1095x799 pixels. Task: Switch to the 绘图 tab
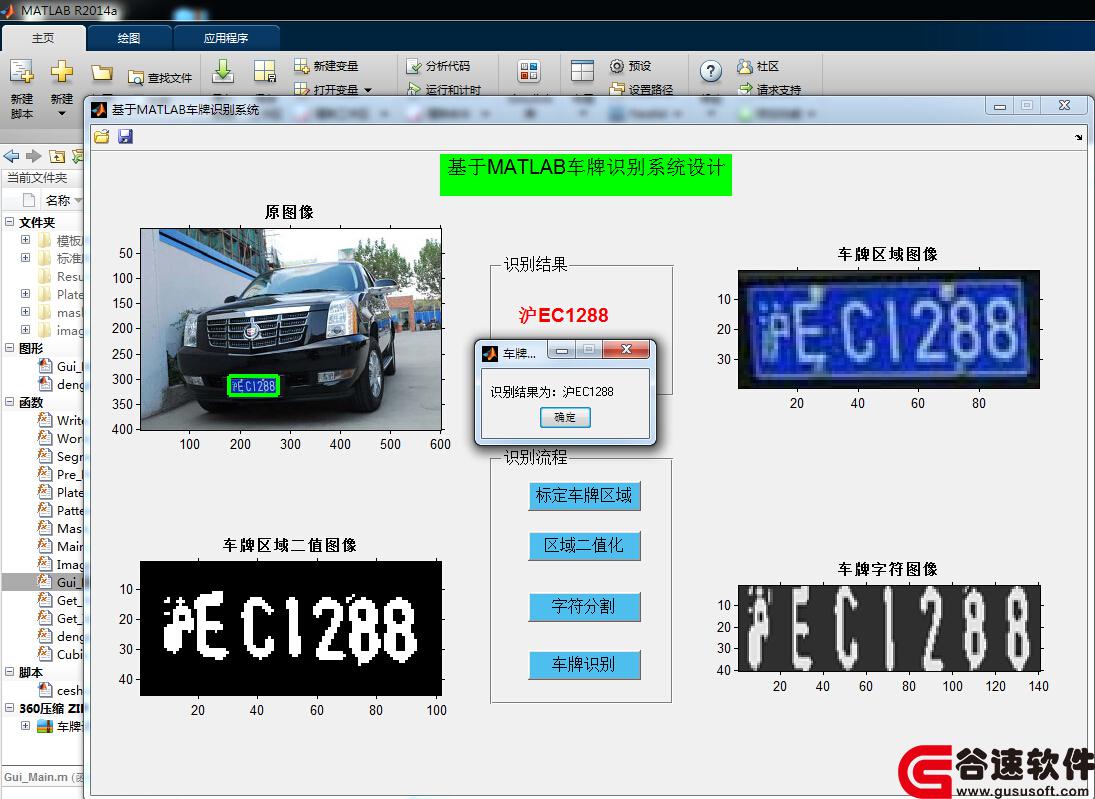tap(129, 38)
